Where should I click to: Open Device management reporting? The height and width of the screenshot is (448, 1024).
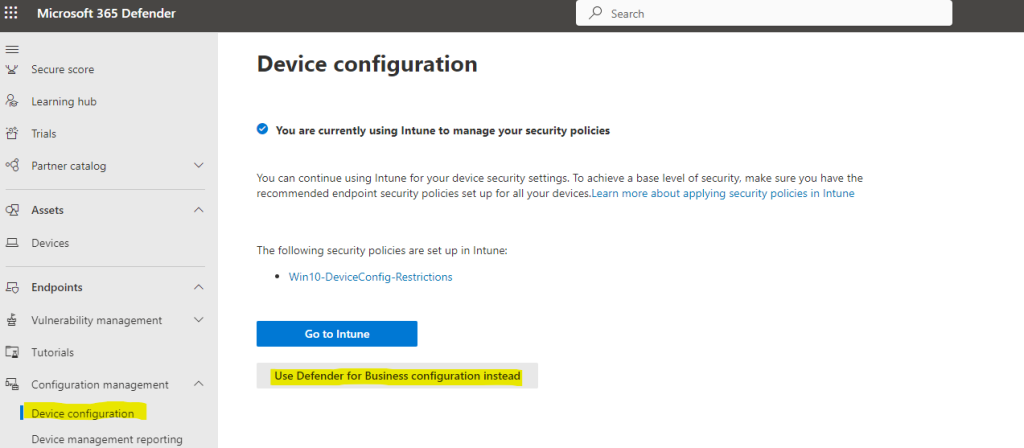pyautogui.click(x=107, y=440)
